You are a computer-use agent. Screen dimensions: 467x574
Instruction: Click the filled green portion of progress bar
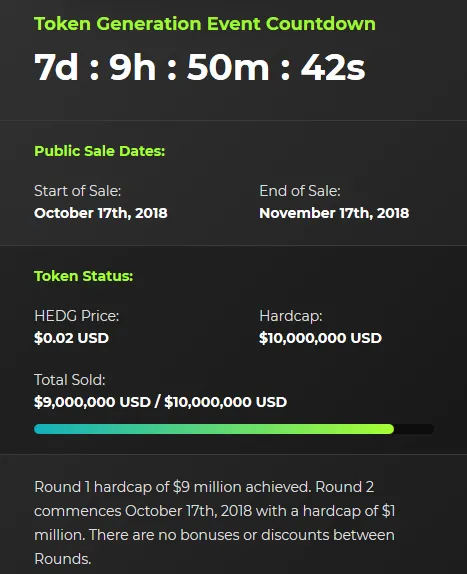pyautogui.click(x=214, y=429)
